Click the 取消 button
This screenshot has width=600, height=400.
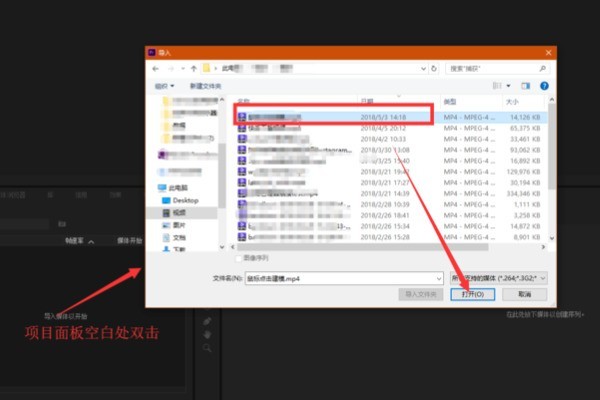(x=524, y=295)
